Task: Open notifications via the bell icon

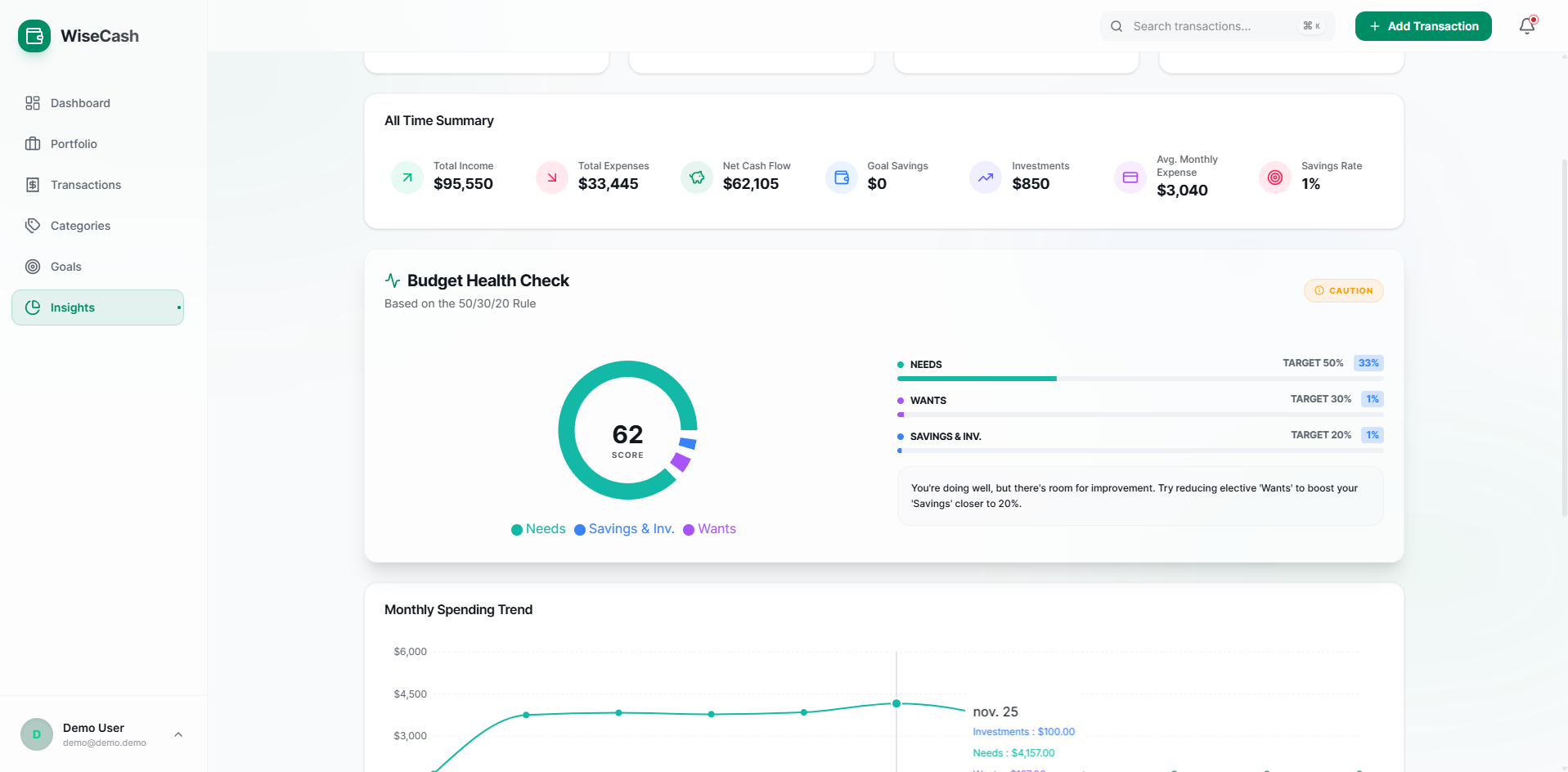Action: point(1526,26)
